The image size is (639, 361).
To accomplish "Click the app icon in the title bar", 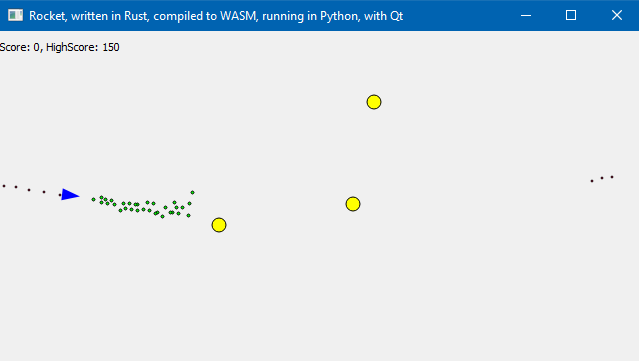I will point(15,15).
